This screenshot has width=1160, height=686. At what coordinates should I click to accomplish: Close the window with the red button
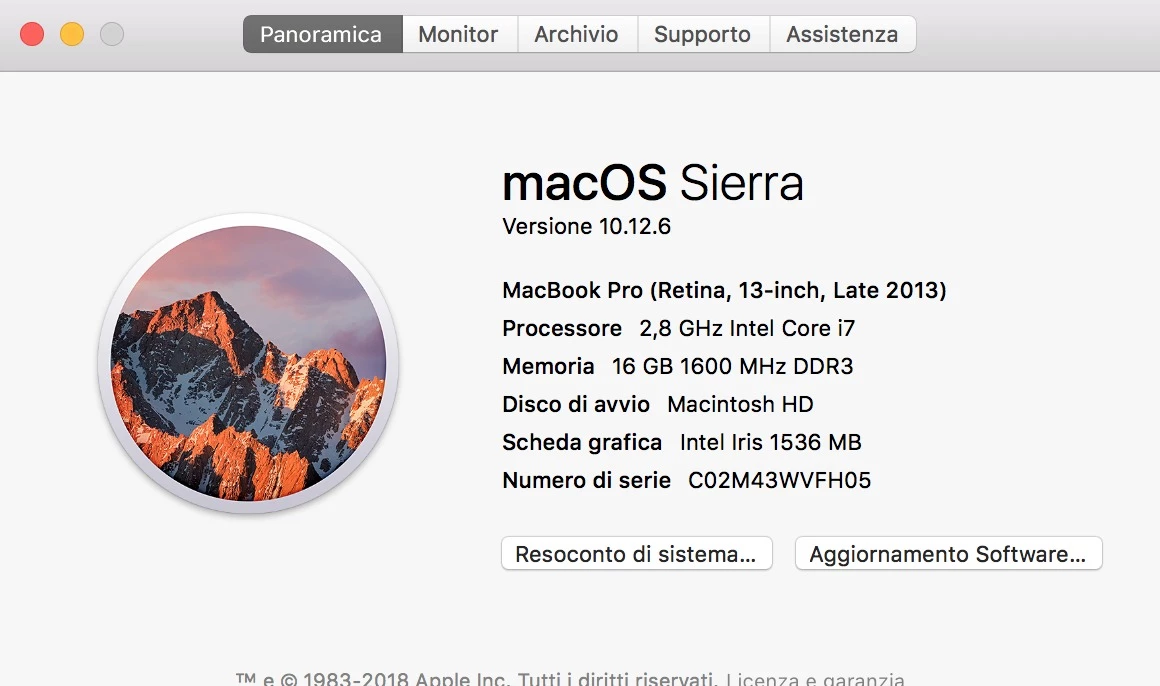click(x=32, y=34)
